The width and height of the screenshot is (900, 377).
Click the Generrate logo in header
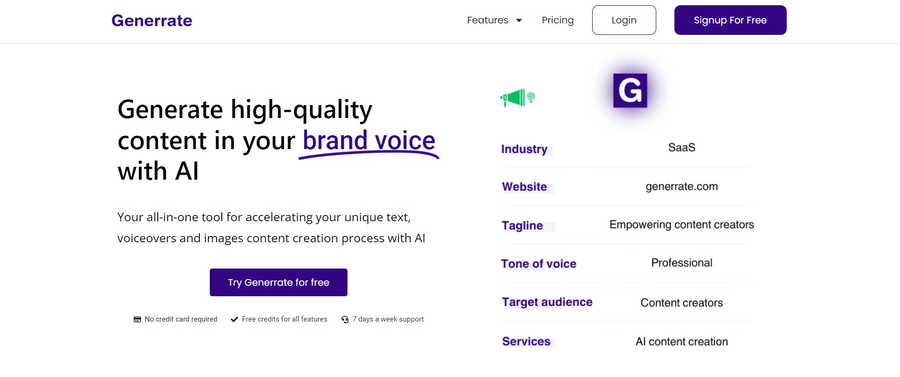152,20
